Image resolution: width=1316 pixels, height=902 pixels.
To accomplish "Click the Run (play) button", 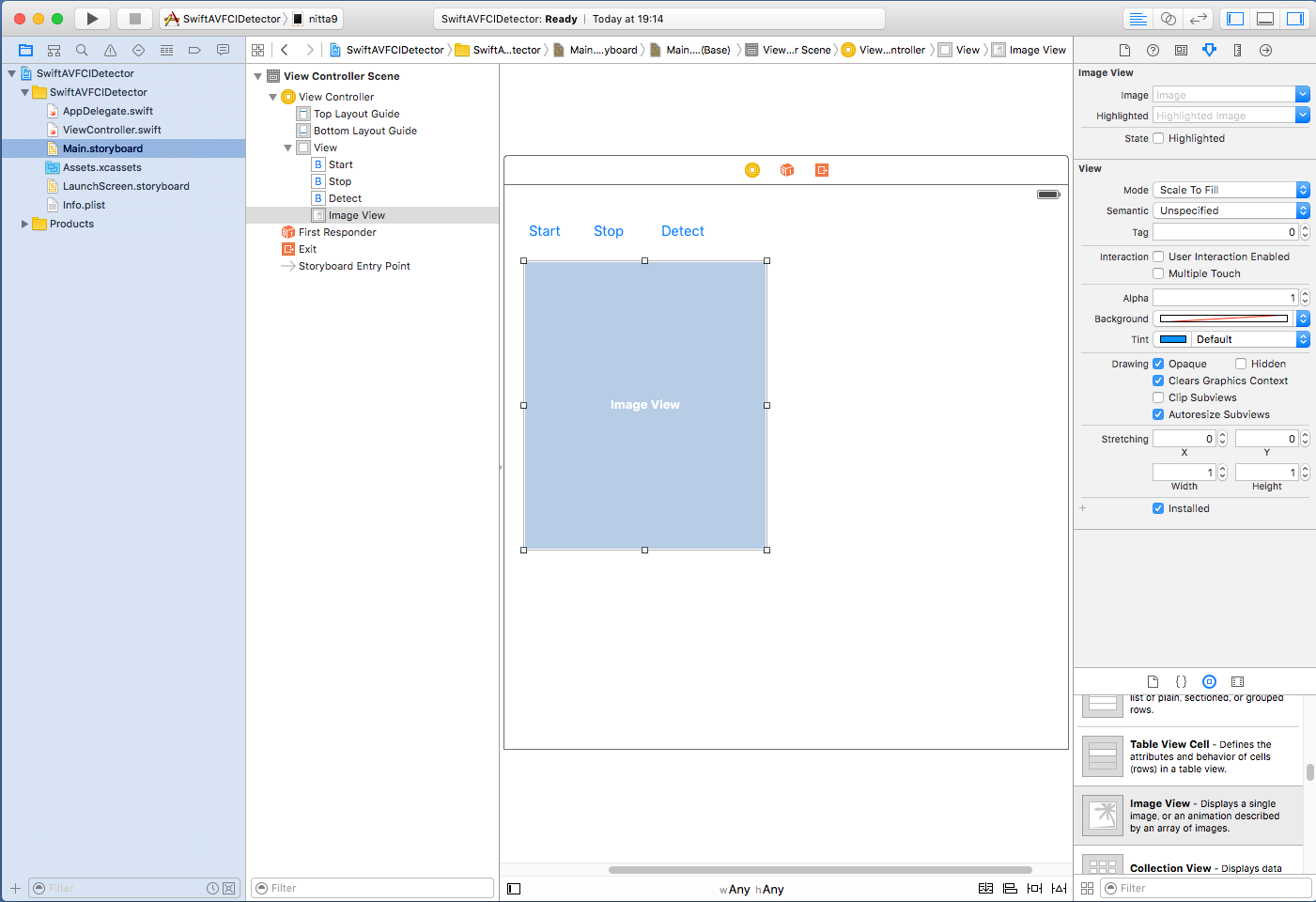I will click(92, 19).
